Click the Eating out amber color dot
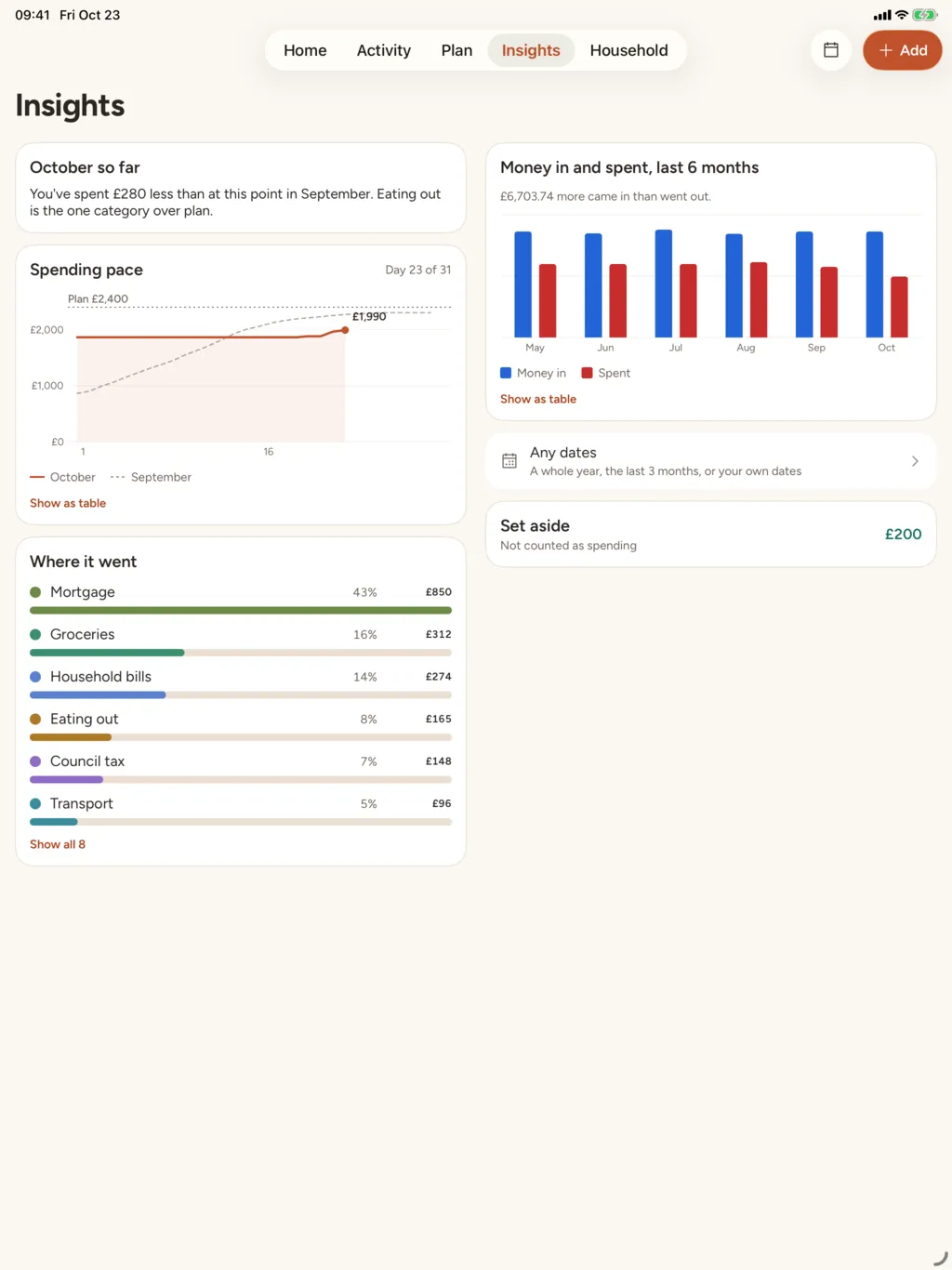 point(35,719)
